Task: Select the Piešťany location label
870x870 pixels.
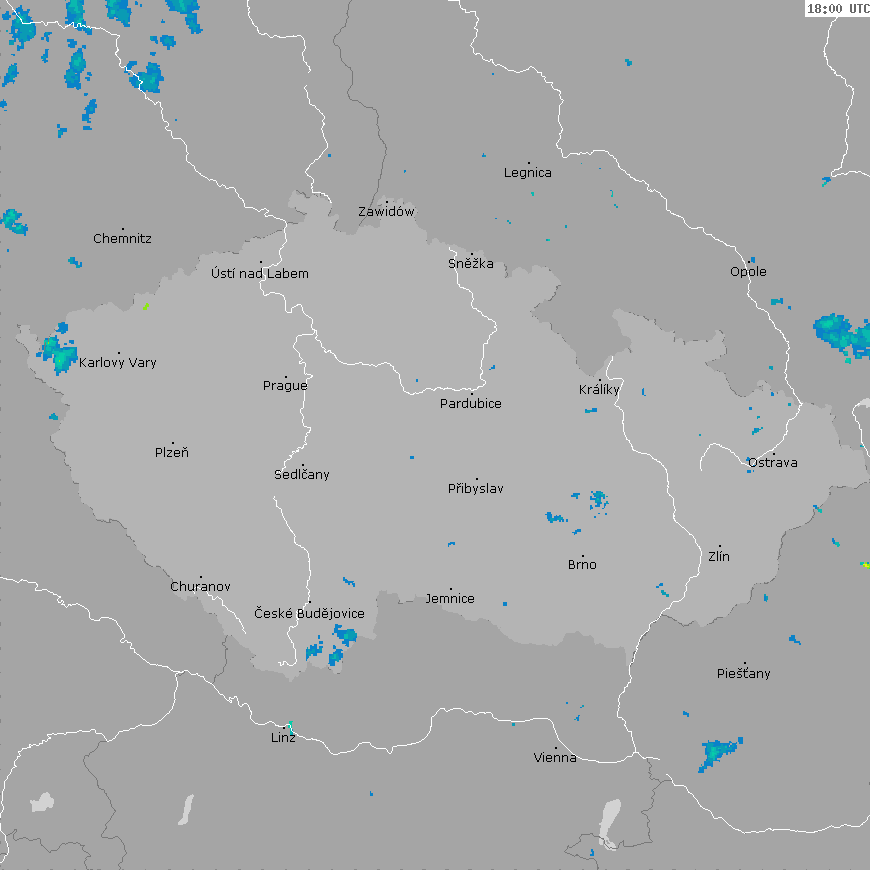Action: point(744,674)
